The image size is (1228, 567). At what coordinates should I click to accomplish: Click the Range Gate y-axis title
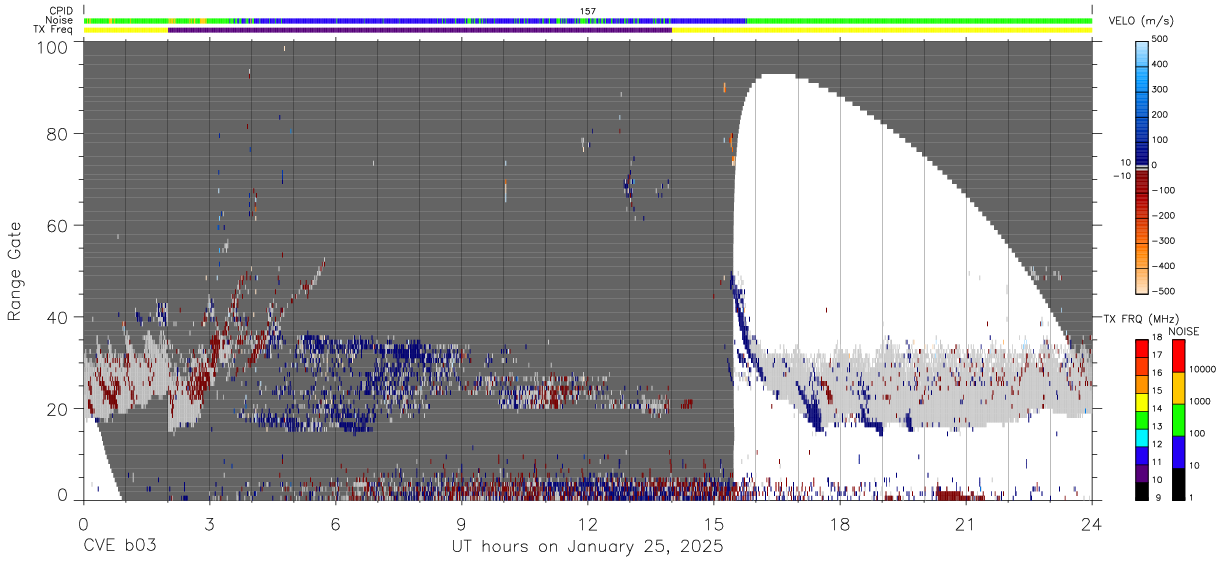tap(15, 273)
